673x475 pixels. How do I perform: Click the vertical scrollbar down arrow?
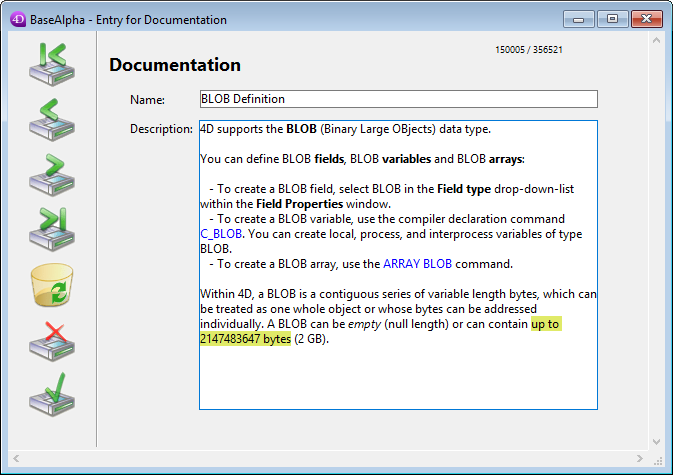657,441
